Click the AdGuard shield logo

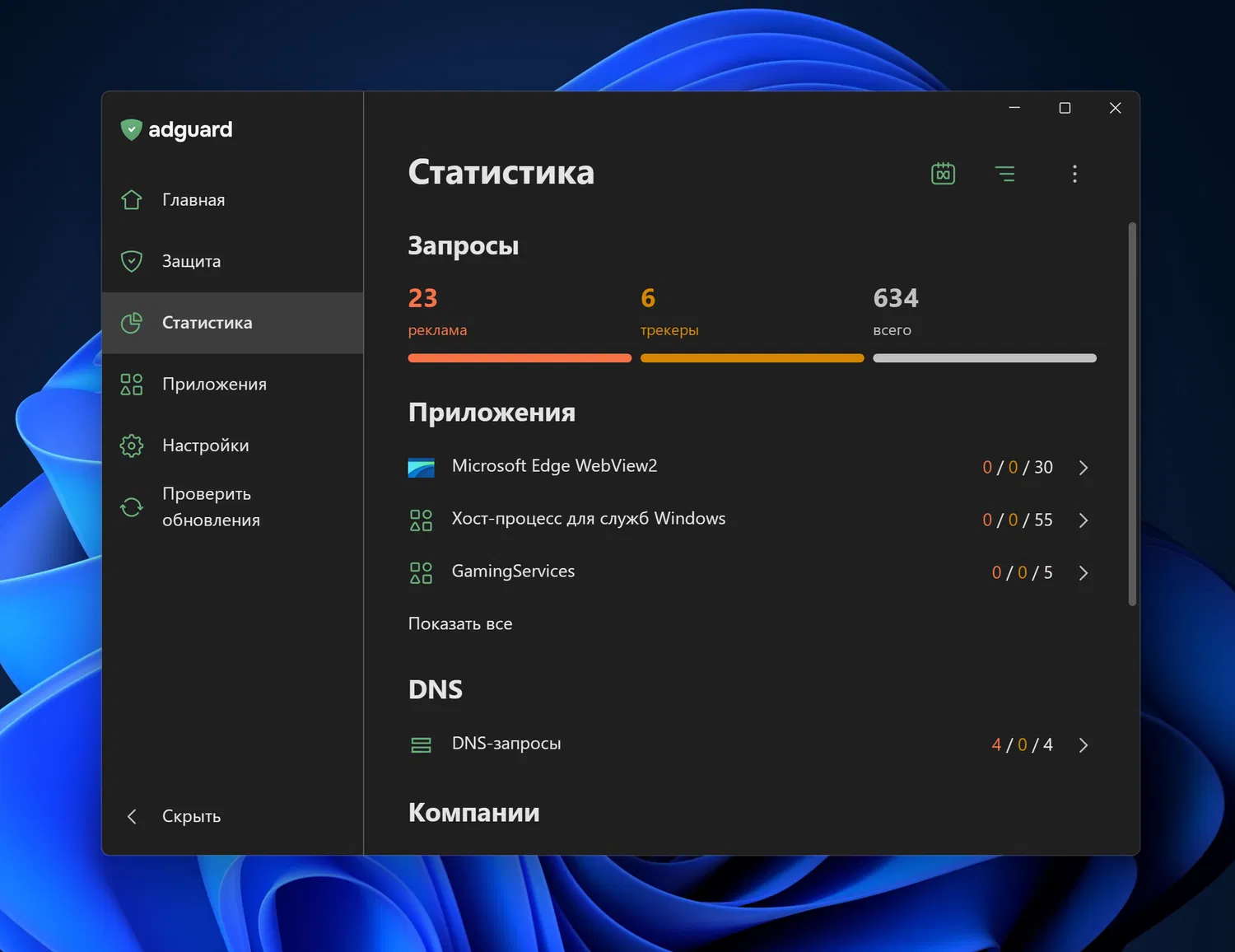click(x=131, y=129)
